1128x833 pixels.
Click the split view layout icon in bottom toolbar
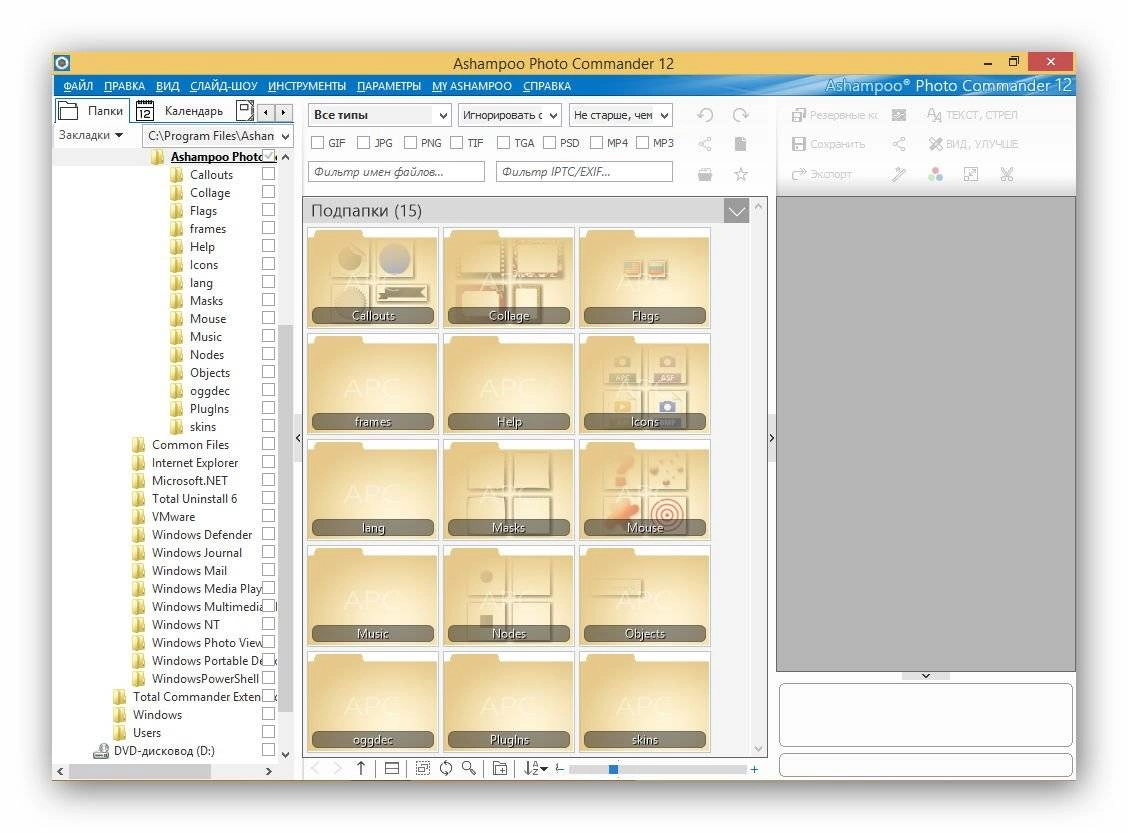pyautogui.click(x=392, y=768)
